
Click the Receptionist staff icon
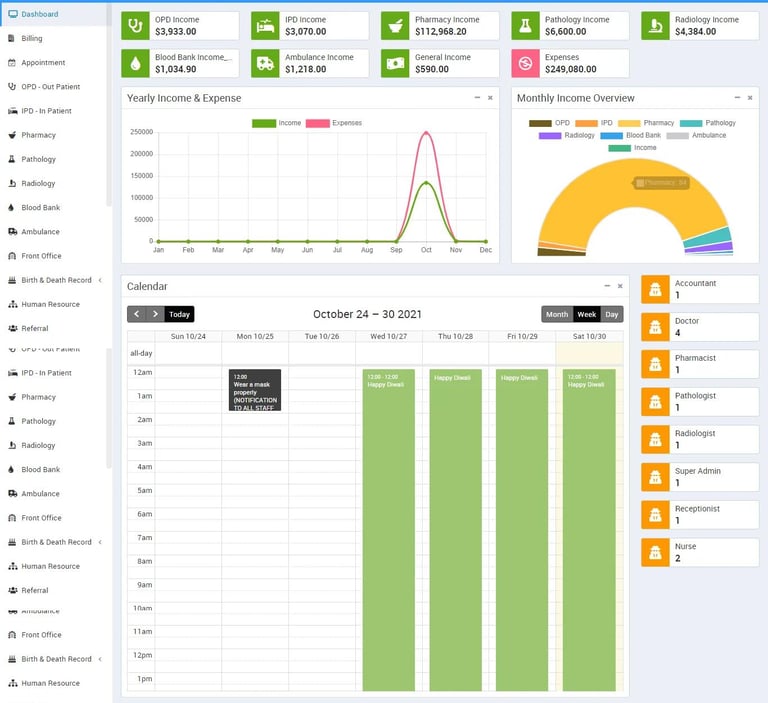[655, 515]
